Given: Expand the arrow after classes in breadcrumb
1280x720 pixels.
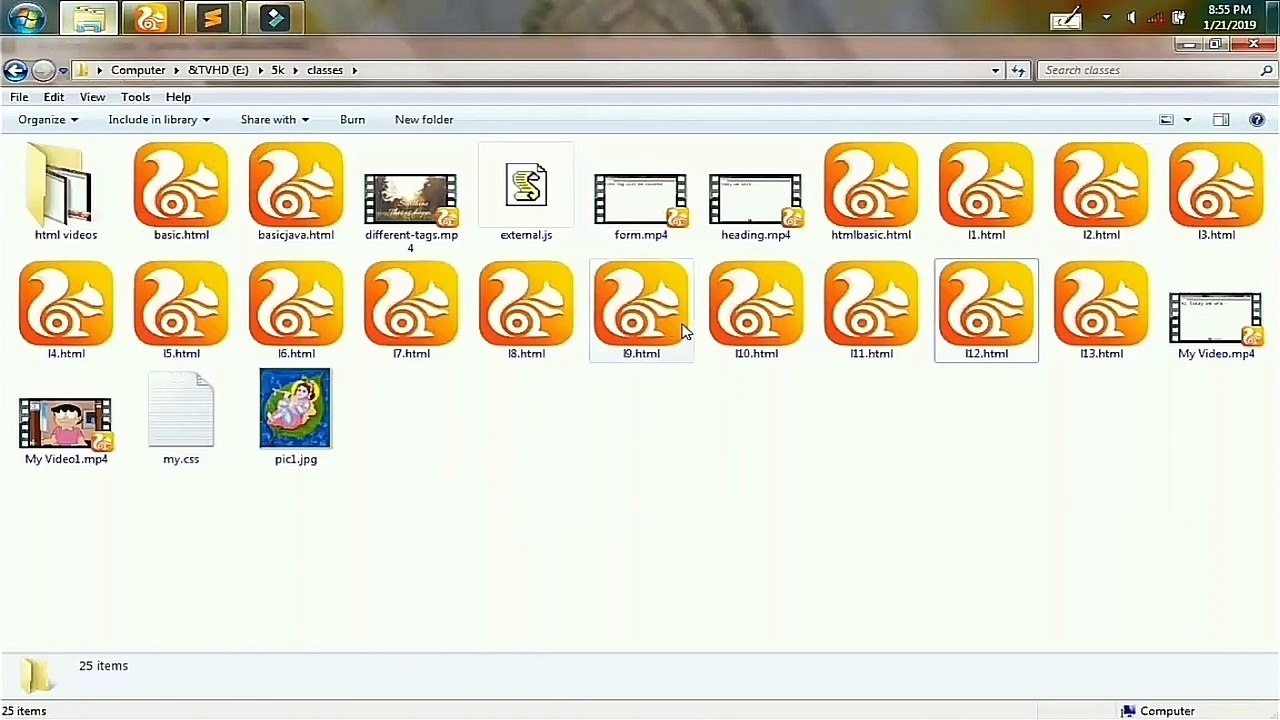Looking at the screenshot, I should [354, 70].
